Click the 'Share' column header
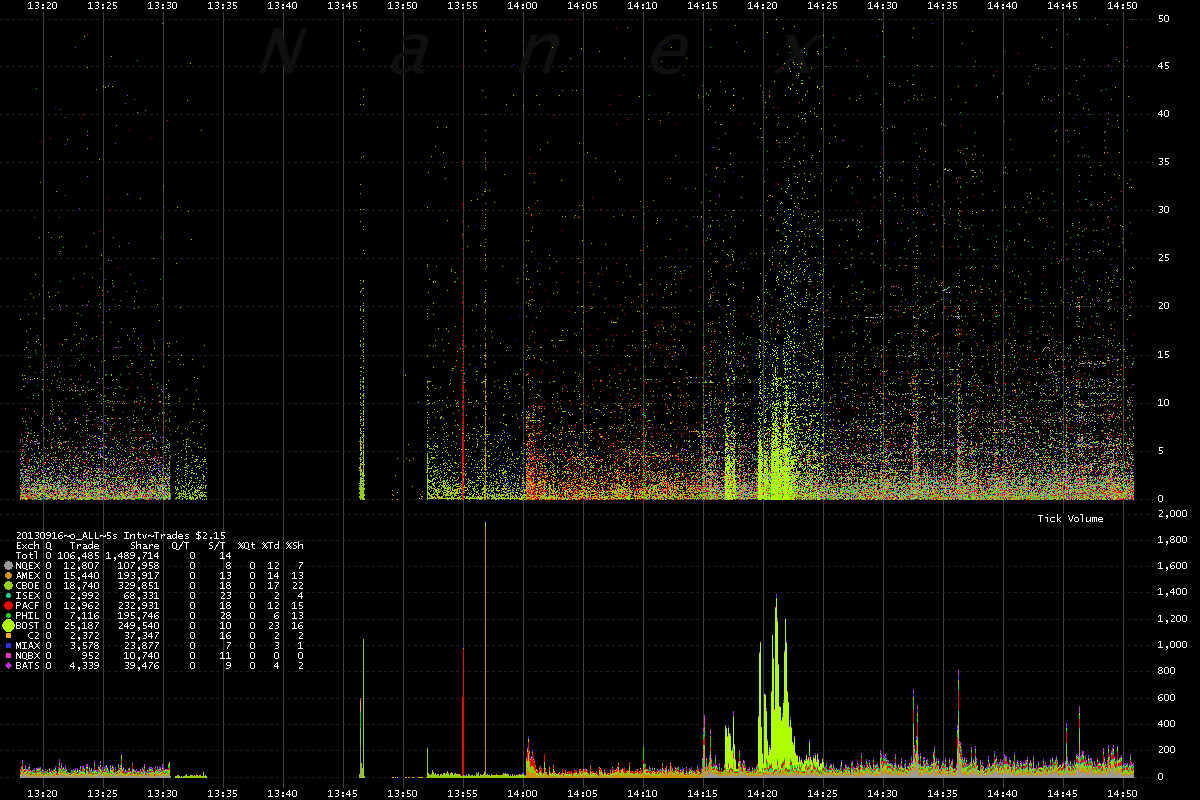The height and width of the screenshot is (800, 1200). [x=145, y=546]
